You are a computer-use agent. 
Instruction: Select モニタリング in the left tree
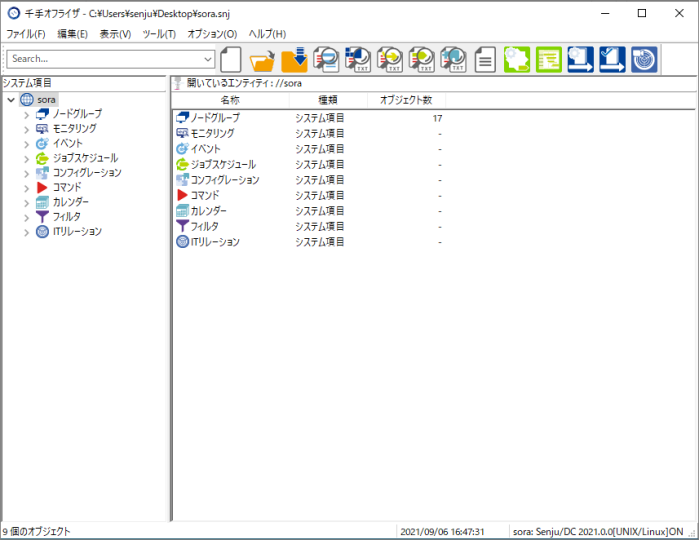(74, 129)
